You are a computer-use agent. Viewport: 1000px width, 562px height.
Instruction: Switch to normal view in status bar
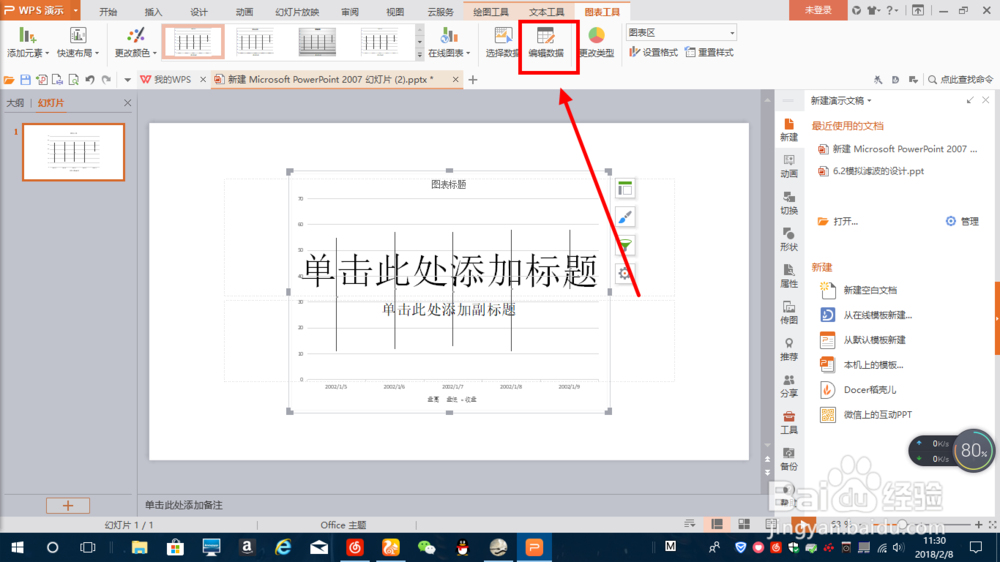717,524
